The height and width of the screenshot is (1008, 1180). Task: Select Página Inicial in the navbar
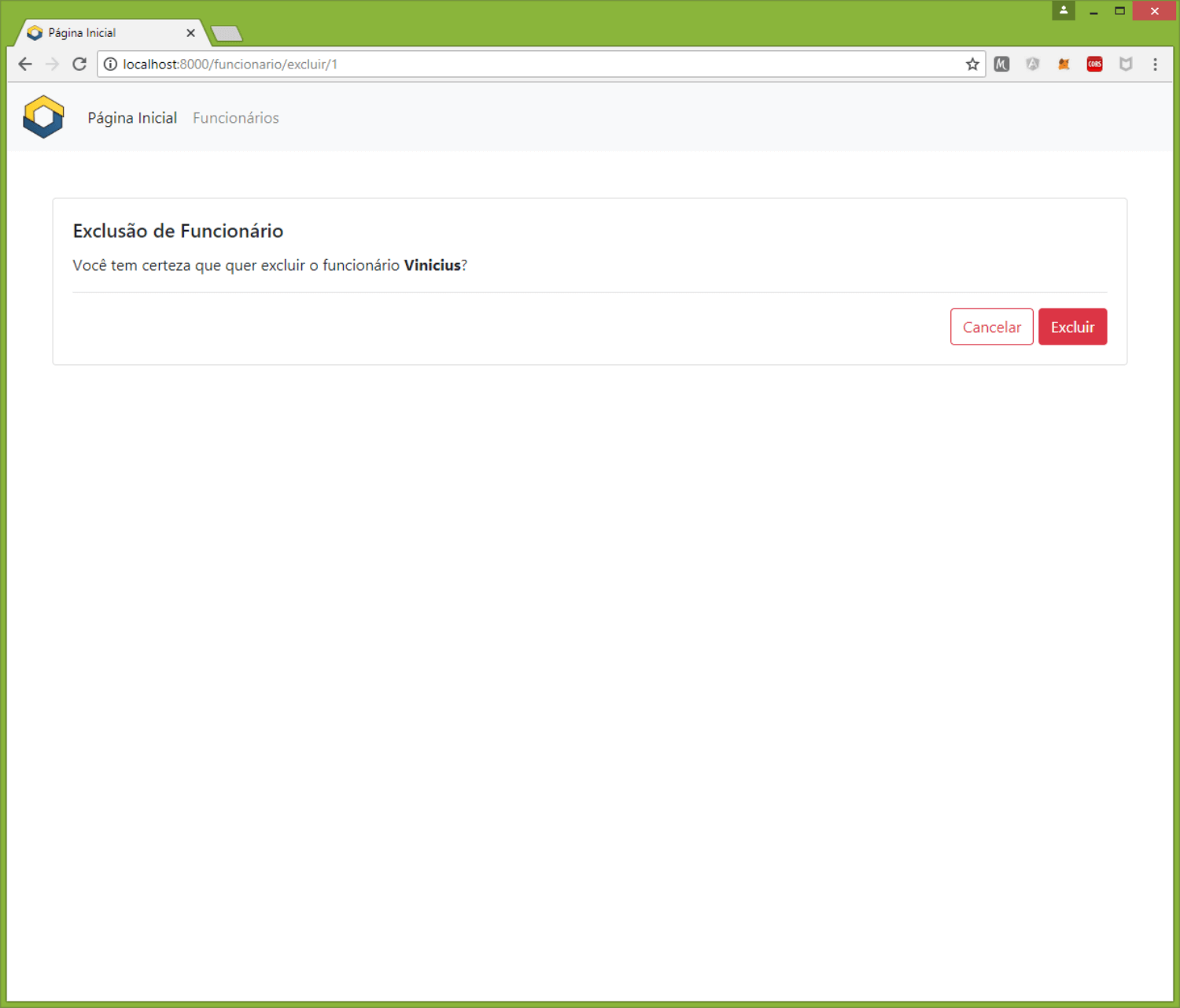(x=131, y=117)
